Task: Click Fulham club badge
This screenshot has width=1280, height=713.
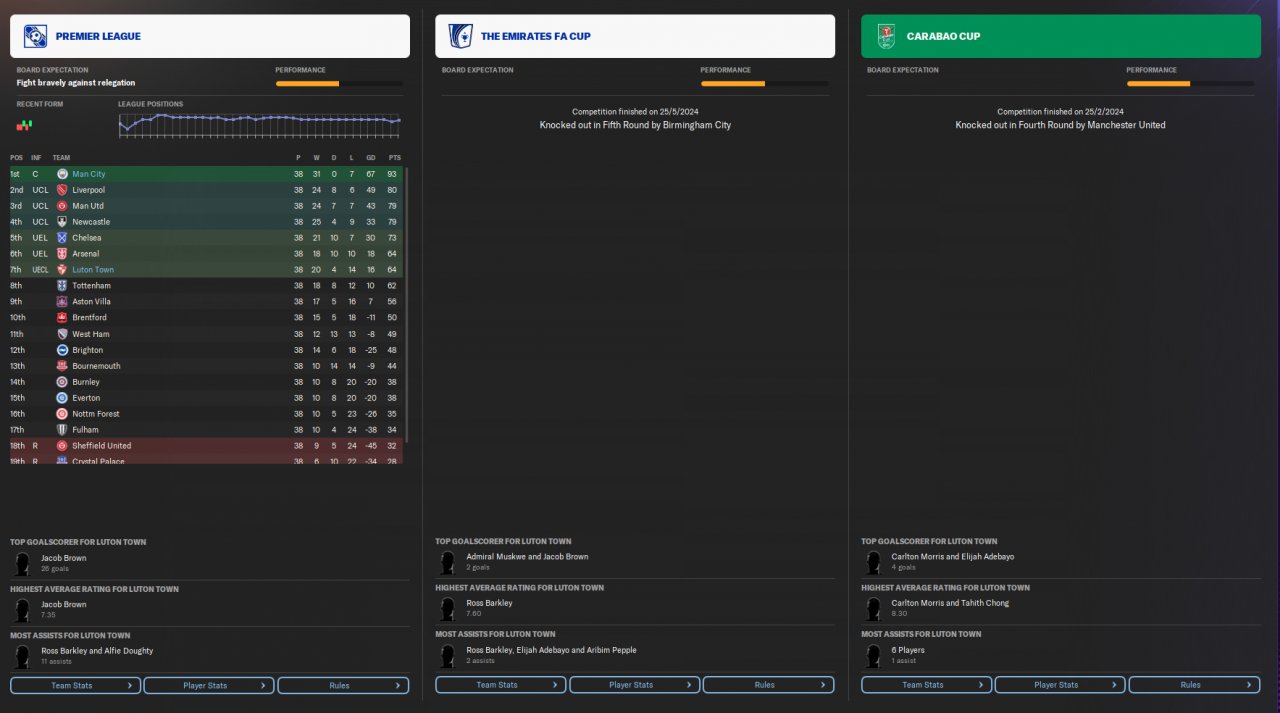Action: [62, 430]
